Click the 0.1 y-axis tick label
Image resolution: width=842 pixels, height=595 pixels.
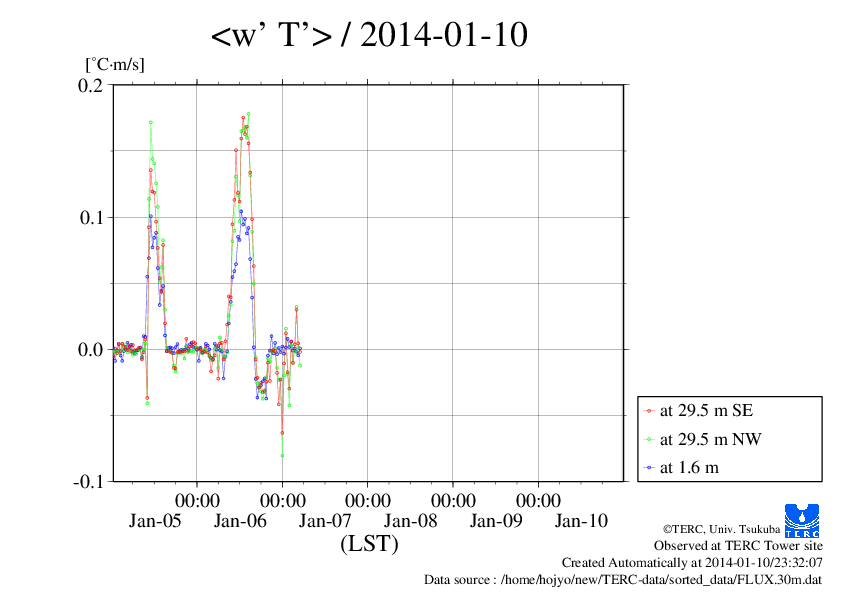pyautogui.click(x=91, y=217)
